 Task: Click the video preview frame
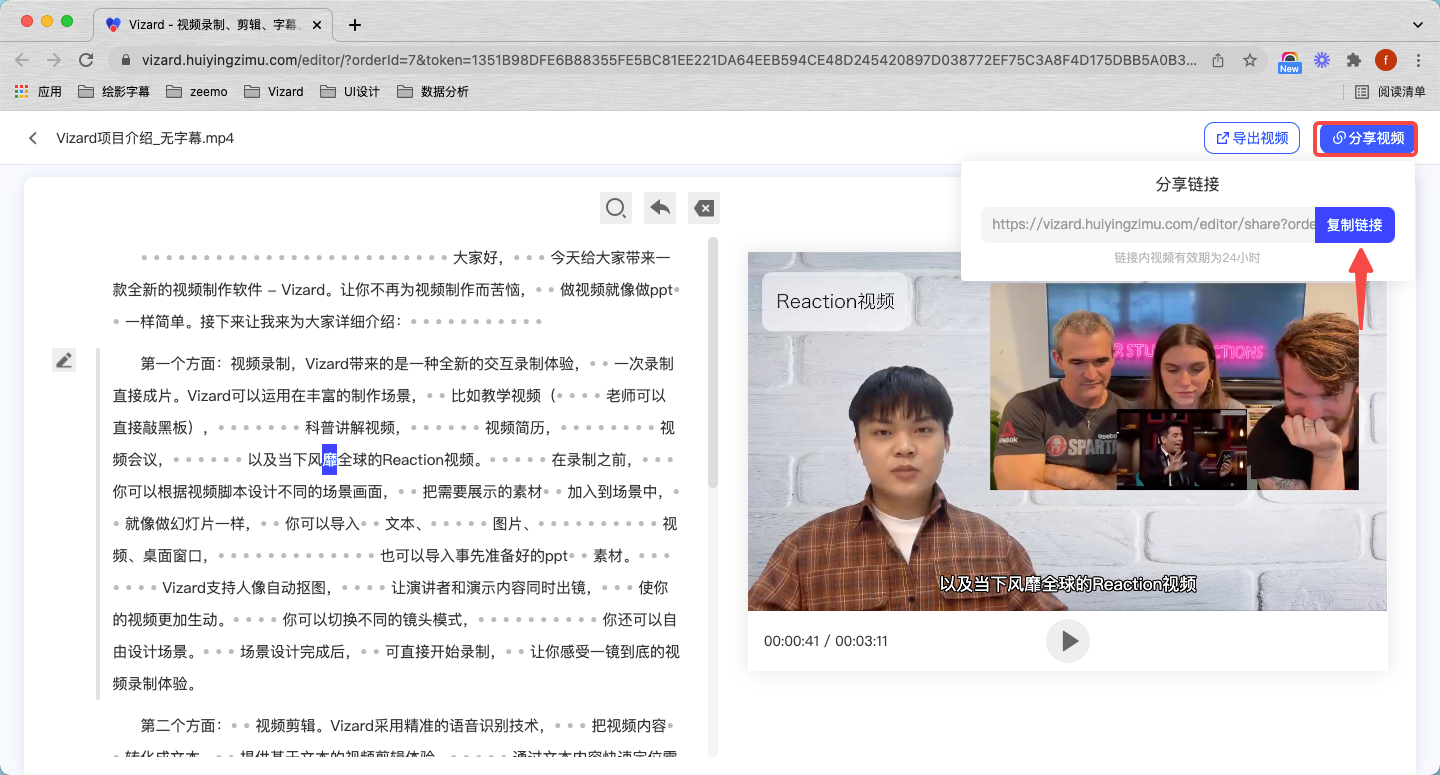click(x=1067, y=431)
